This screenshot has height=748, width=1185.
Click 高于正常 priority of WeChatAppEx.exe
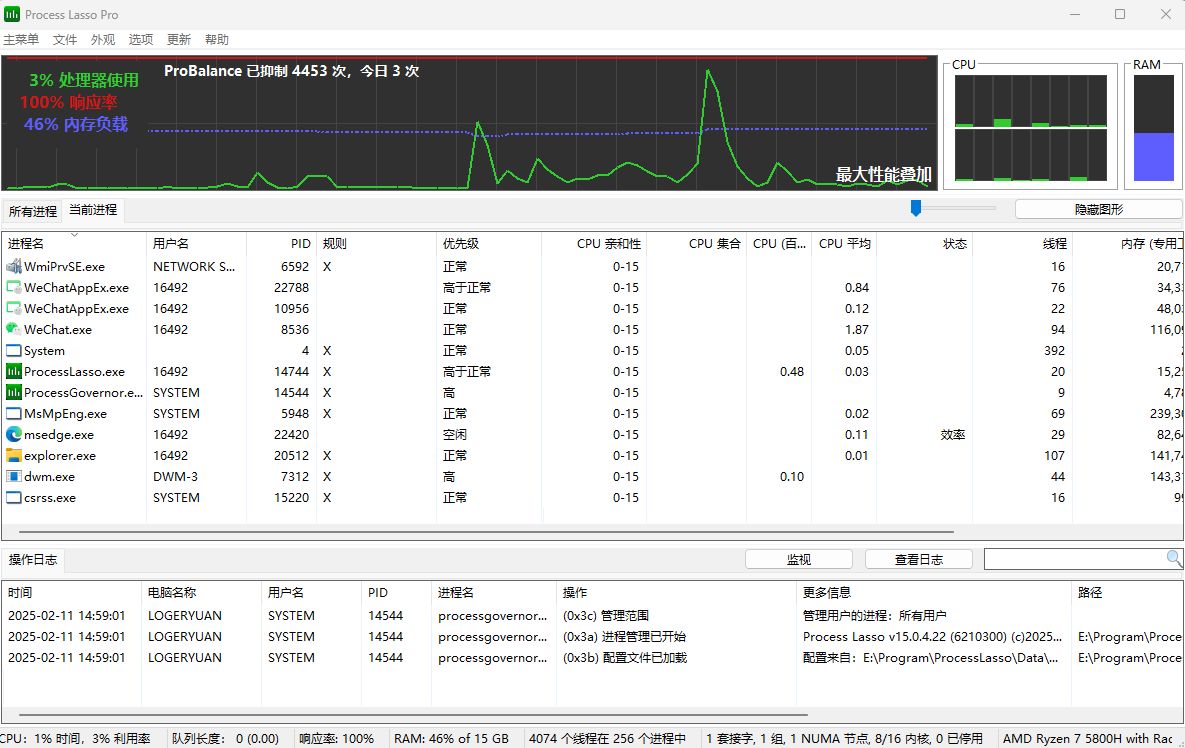pyautogui.click(x=467, y=287)
